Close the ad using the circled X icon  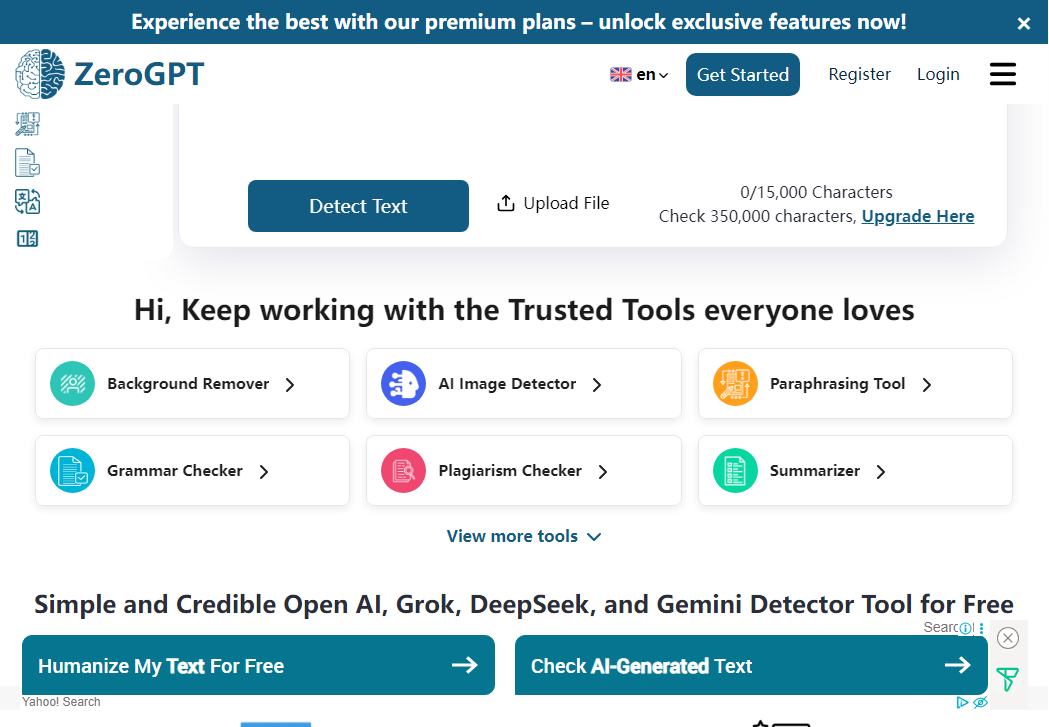pos(1008,638)
